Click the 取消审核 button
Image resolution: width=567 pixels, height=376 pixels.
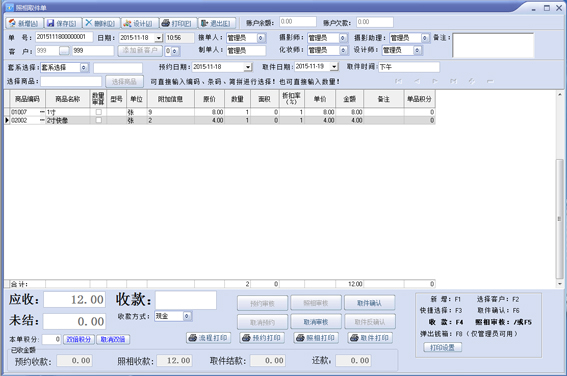tap(316, 322)
